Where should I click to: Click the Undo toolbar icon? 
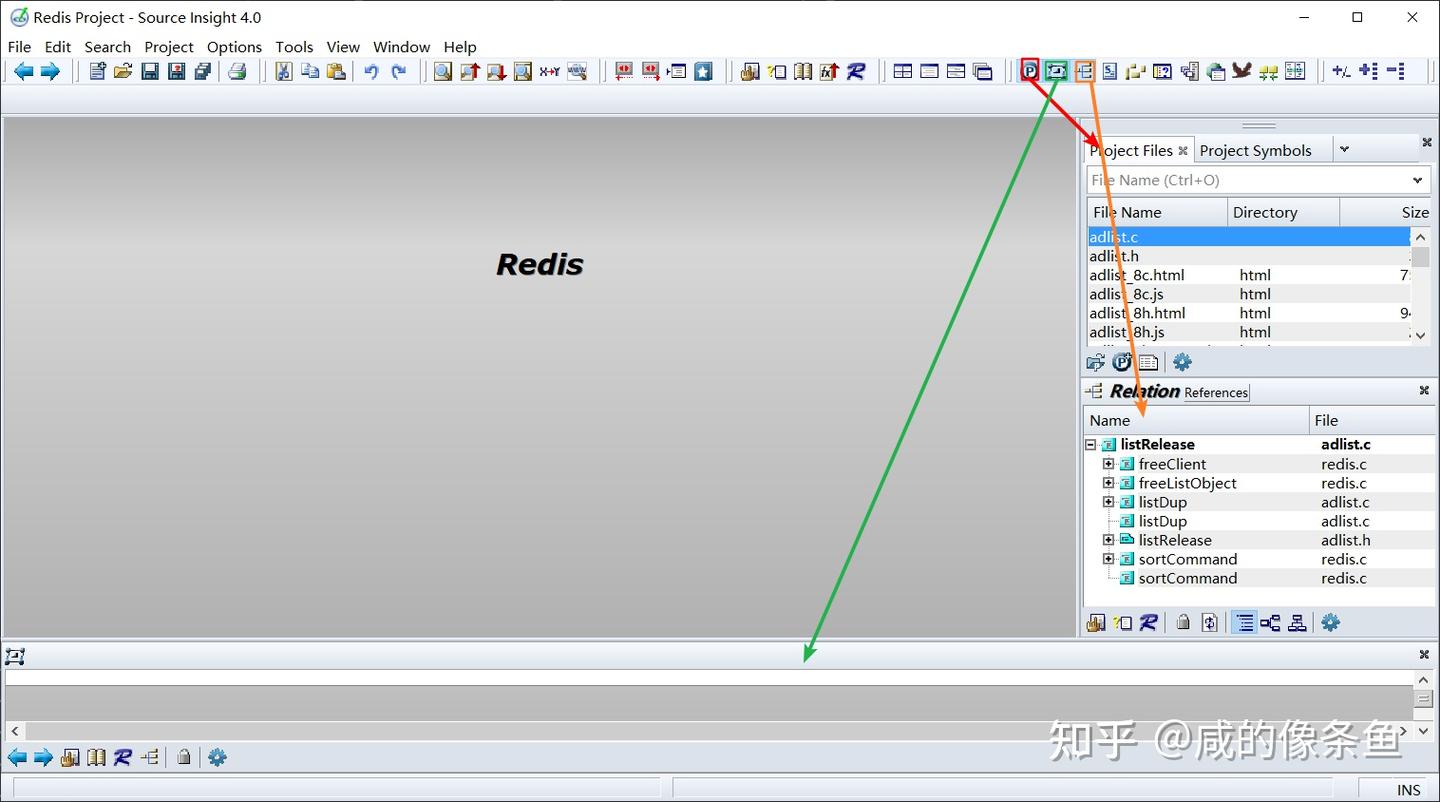371,71
